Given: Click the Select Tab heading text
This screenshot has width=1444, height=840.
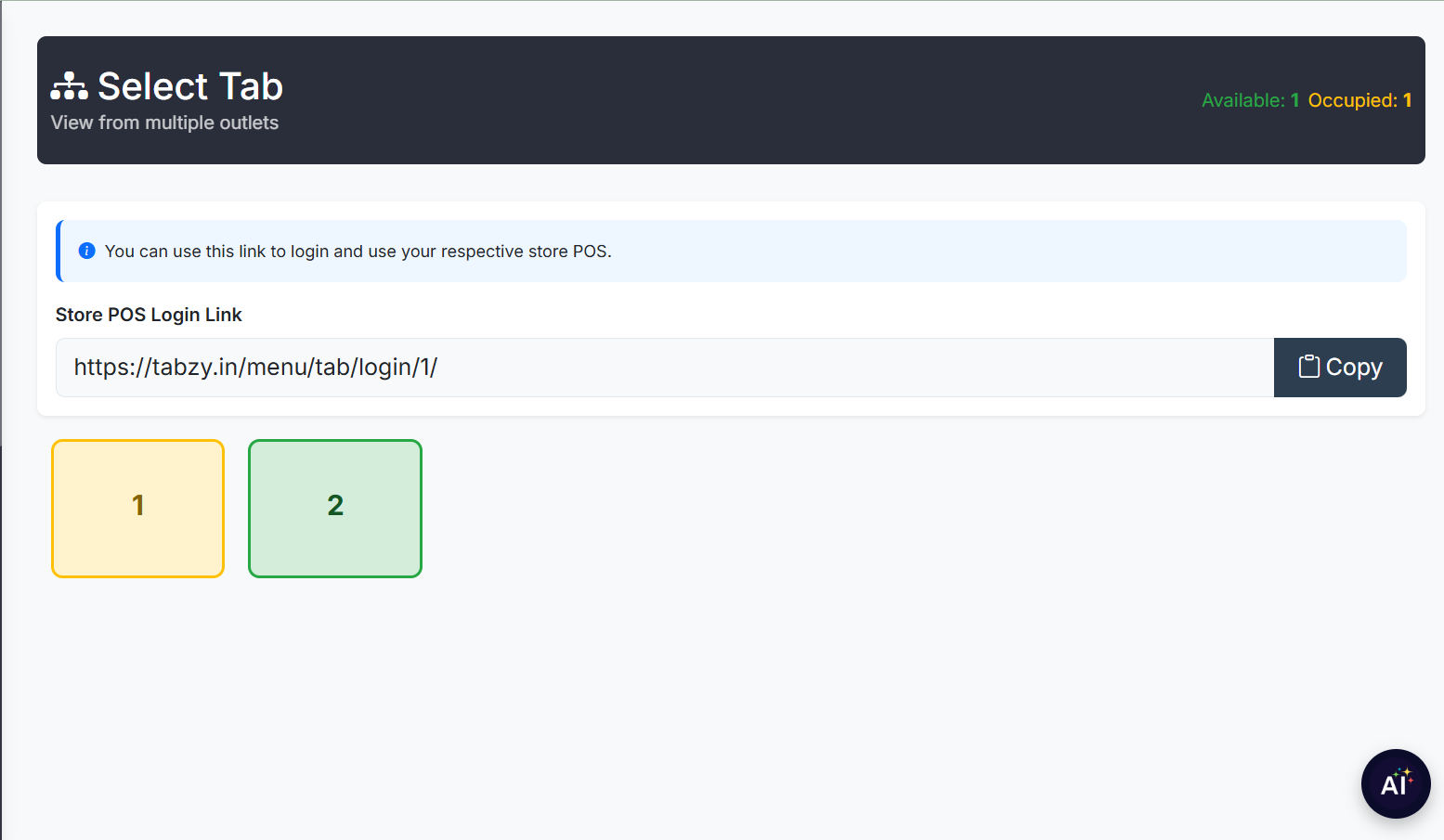Looking at the screenshot, I should click(x=190, y=86).
